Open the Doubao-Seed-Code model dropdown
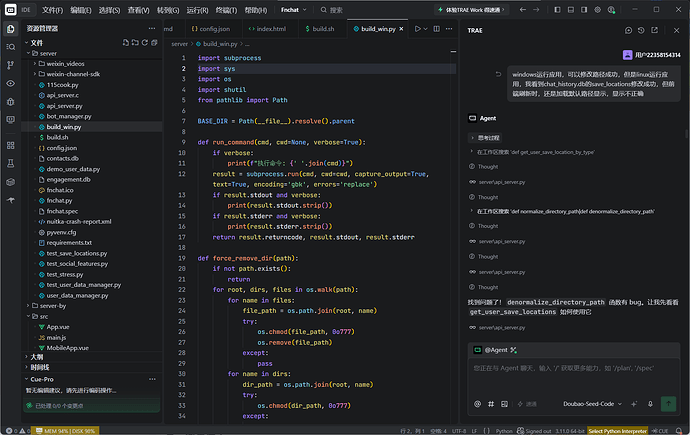This screenshot has height=435, width=690. (592, 404)
